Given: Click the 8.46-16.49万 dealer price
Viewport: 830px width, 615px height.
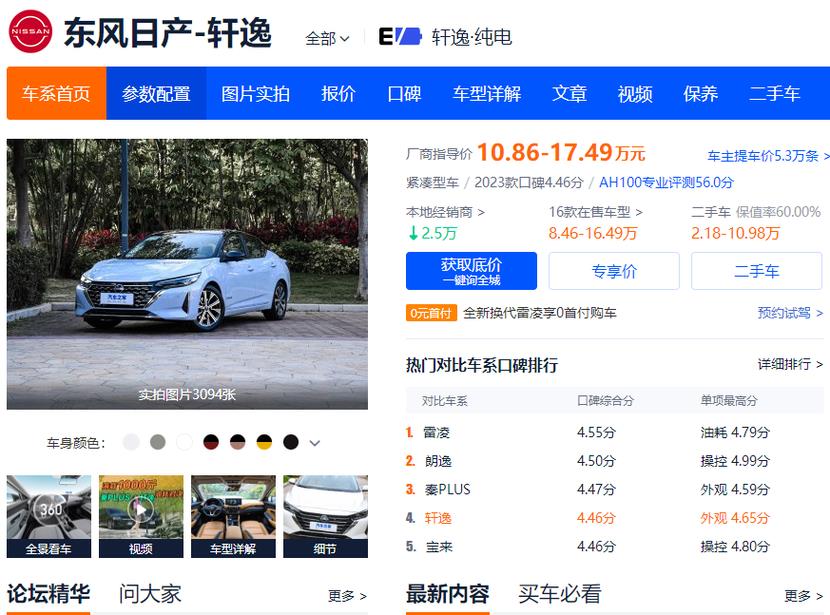Looking at the screenshot, I should pos(593,233).
